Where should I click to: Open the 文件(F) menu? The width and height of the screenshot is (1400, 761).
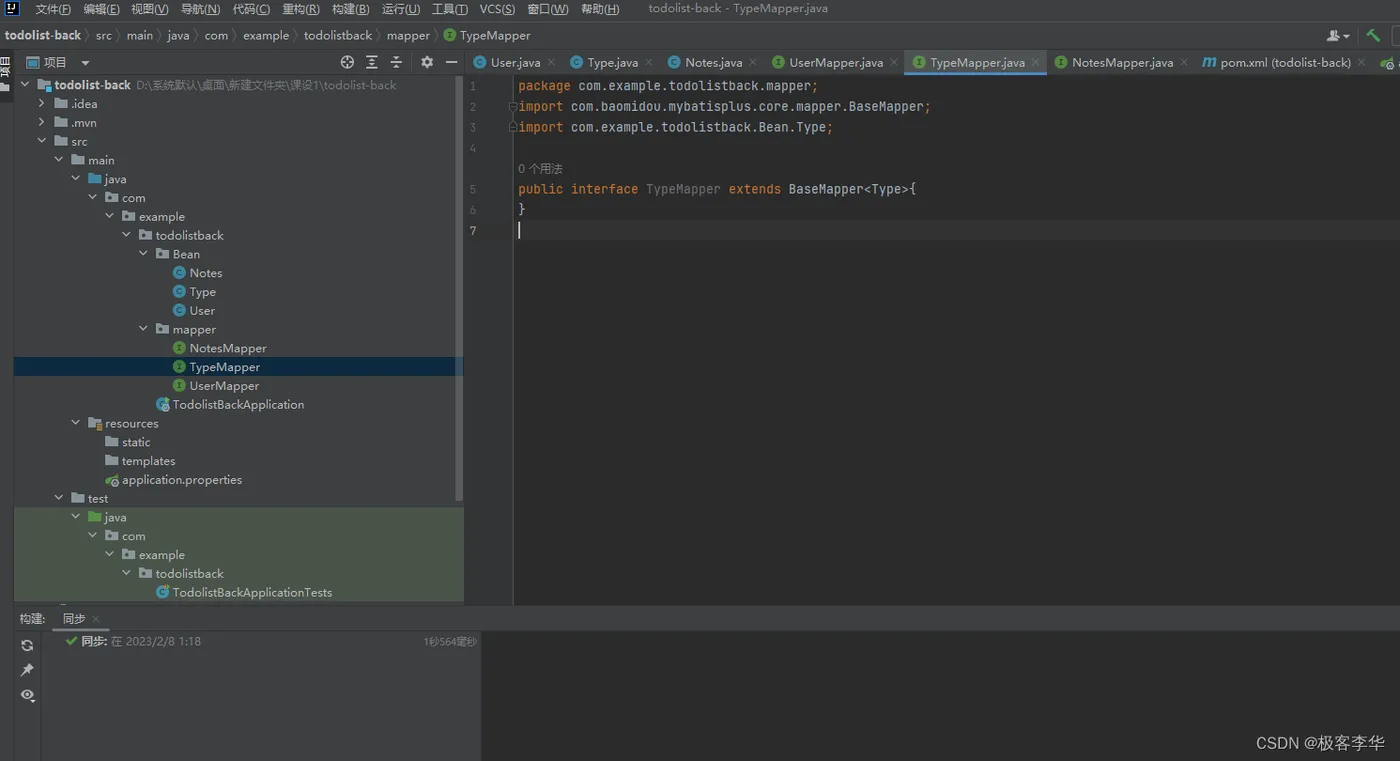click(x=53, y=9)
